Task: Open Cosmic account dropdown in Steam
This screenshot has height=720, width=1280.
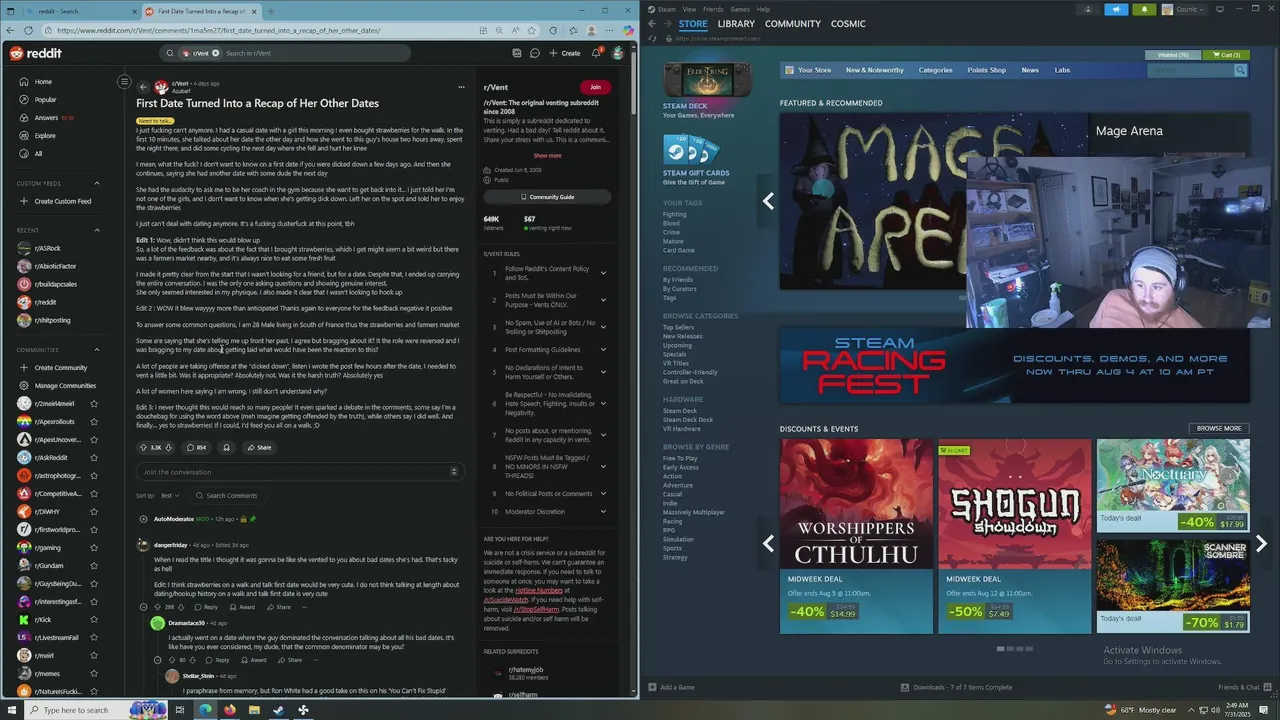Action: click(x=1184, y=9)
